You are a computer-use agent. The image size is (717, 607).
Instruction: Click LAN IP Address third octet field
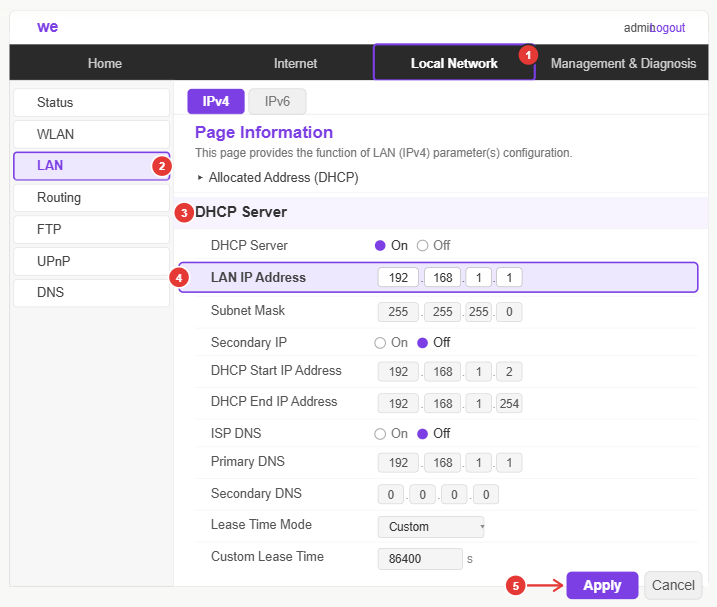coord(478,278)
